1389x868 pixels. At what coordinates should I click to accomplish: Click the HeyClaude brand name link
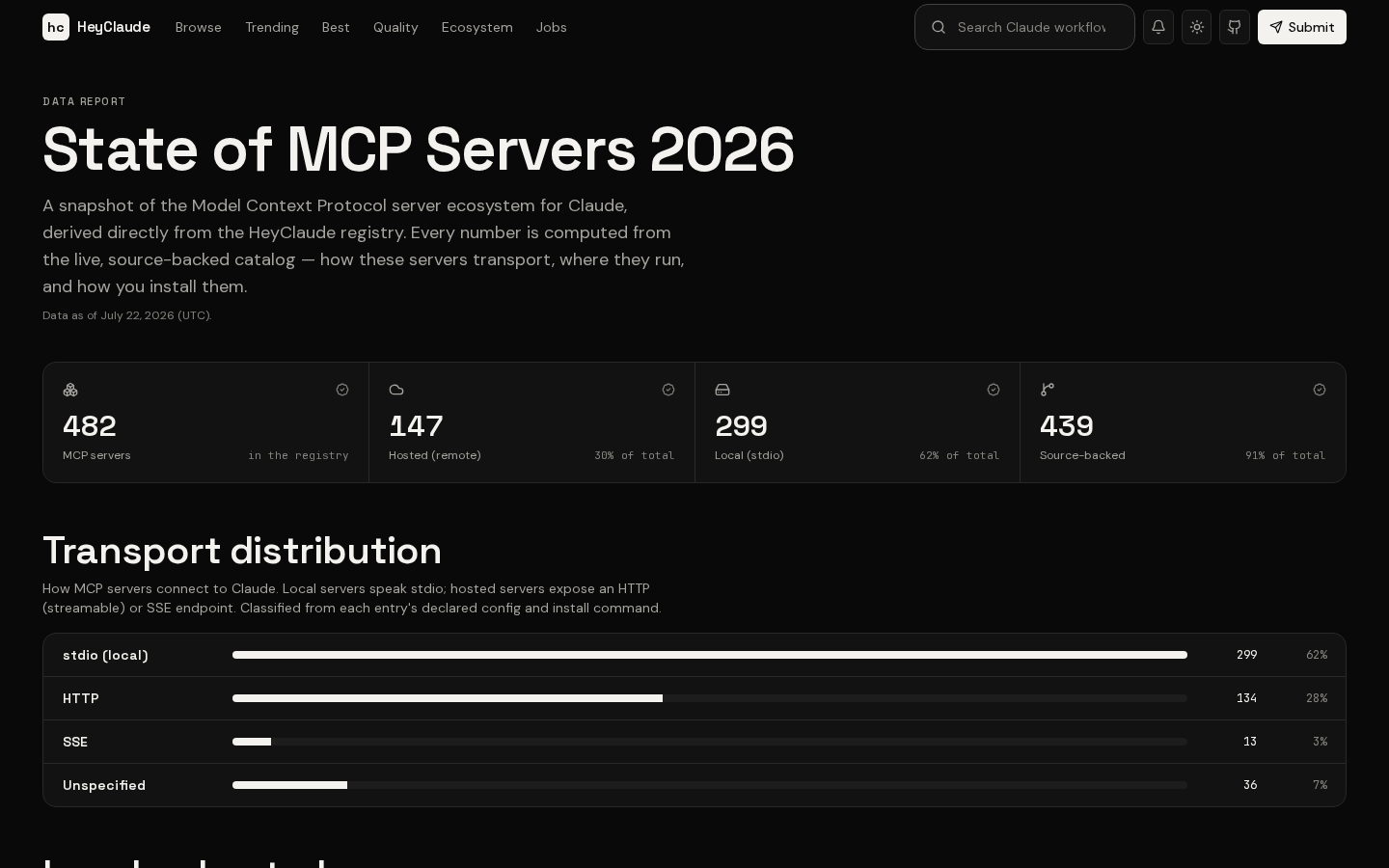tap(114, 27)
